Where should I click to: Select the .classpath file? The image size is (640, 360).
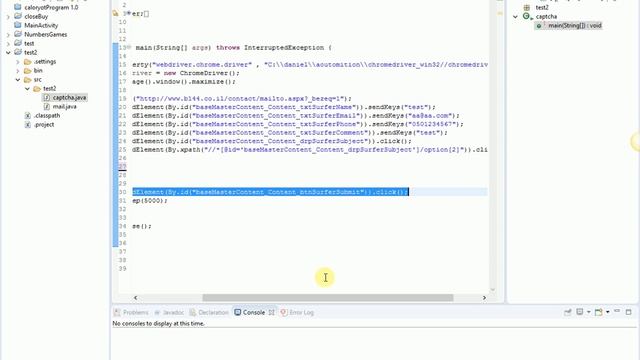point(47,116)
